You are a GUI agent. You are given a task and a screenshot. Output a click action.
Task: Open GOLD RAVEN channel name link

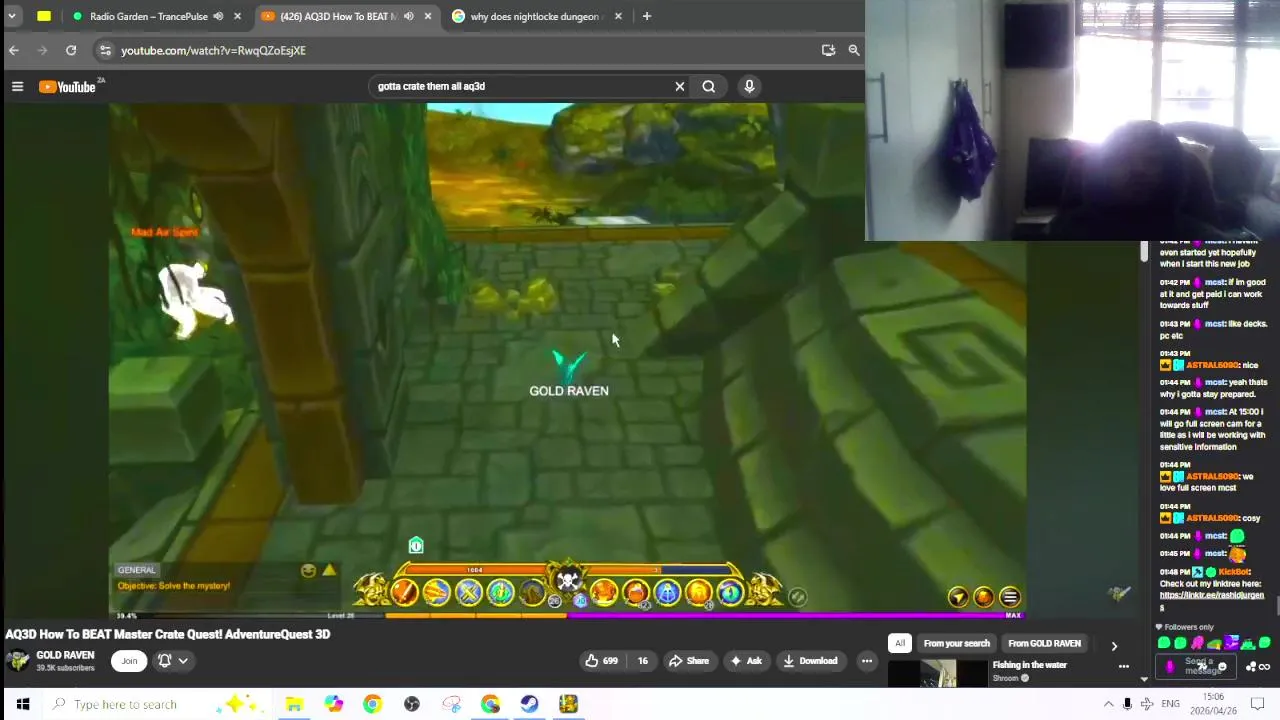point(65,655)
